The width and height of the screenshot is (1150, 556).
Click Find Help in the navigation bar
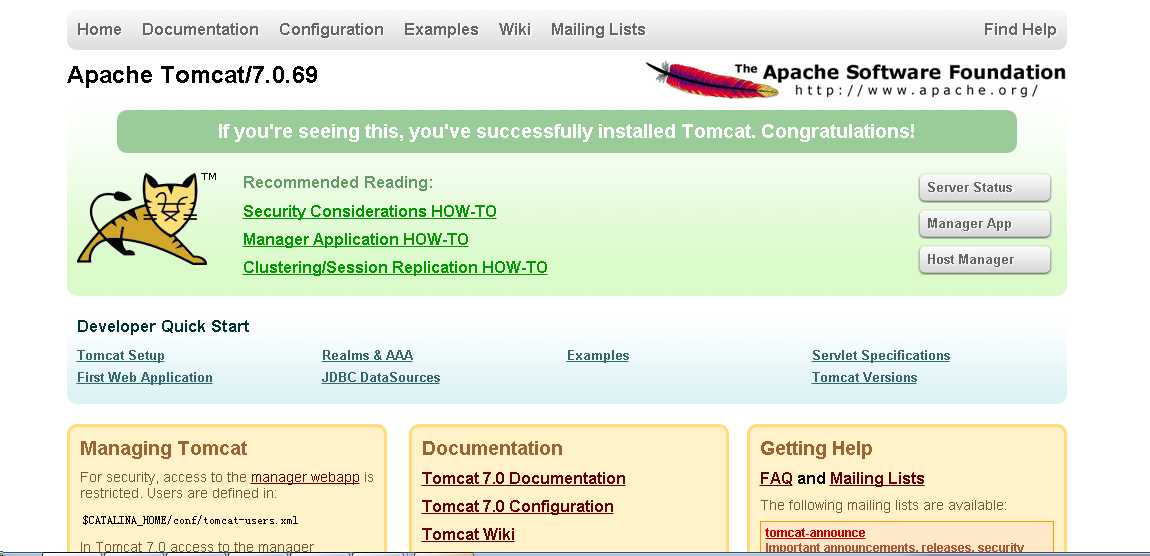pyautogui.click(x=1019, y=29)
